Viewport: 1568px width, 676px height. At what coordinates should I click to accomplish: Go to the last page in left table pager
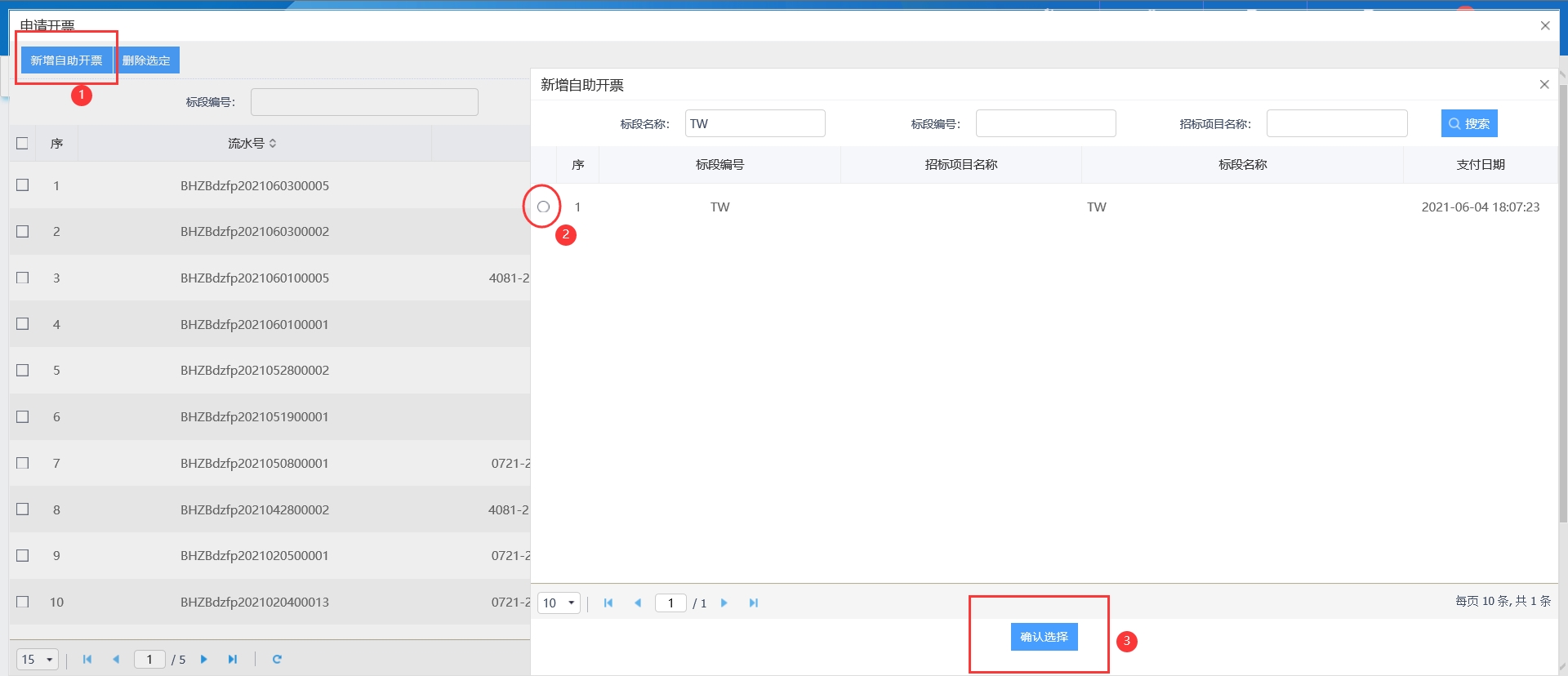click(x=233, y=660)
